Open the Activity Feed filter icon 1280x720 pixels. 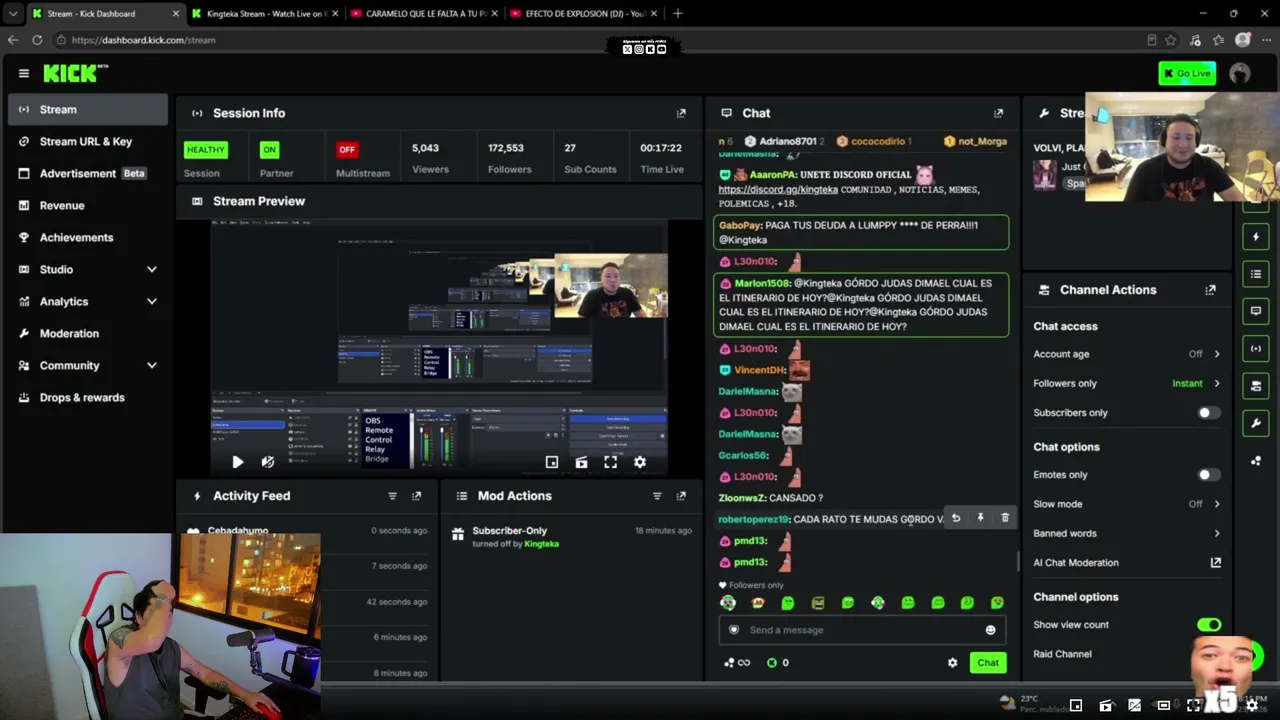pos(392,496)
